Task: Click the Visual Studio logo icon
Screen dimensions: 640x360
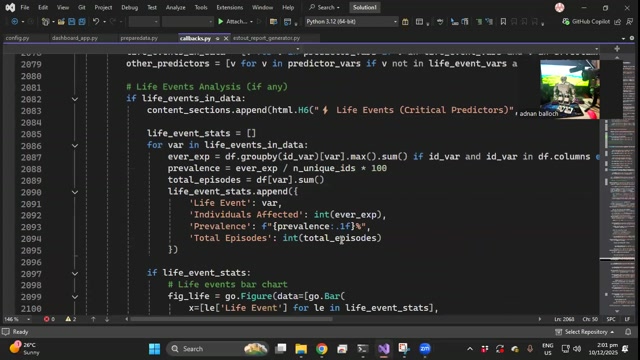Action: pyautogui.click(x=10, y=7)
